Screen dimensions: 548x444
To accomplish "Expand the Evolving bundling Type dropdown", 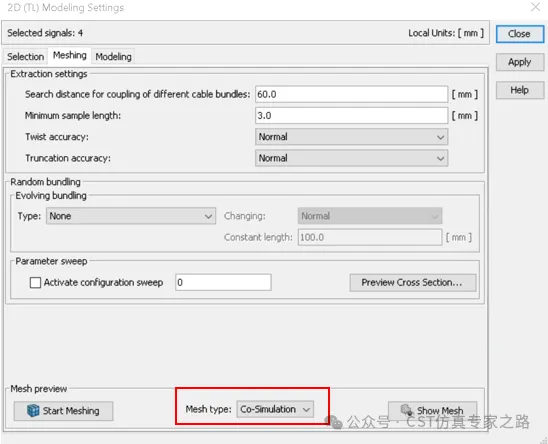I will point(131,216).
